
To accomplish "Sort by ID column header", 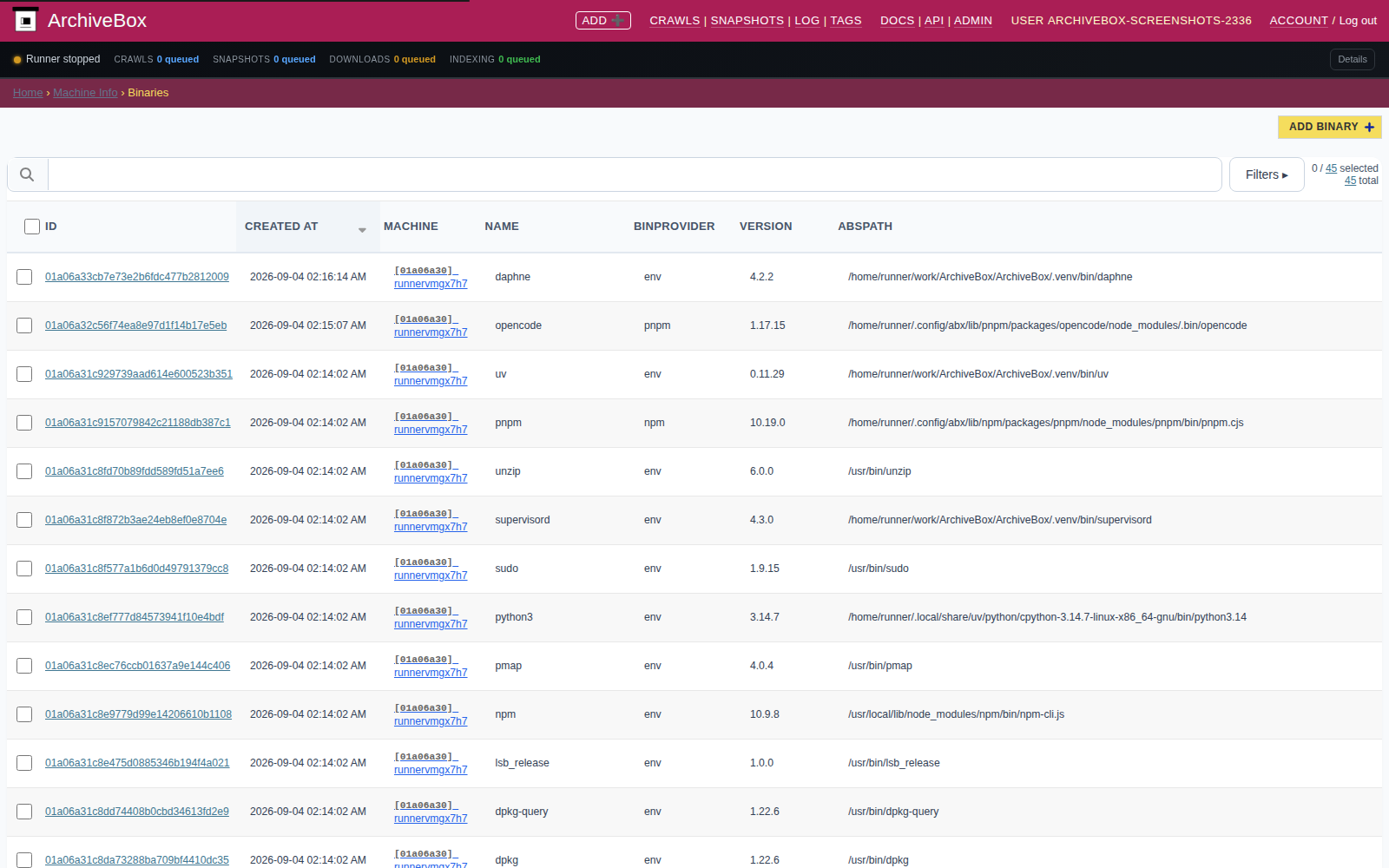I will pos(50,227).
